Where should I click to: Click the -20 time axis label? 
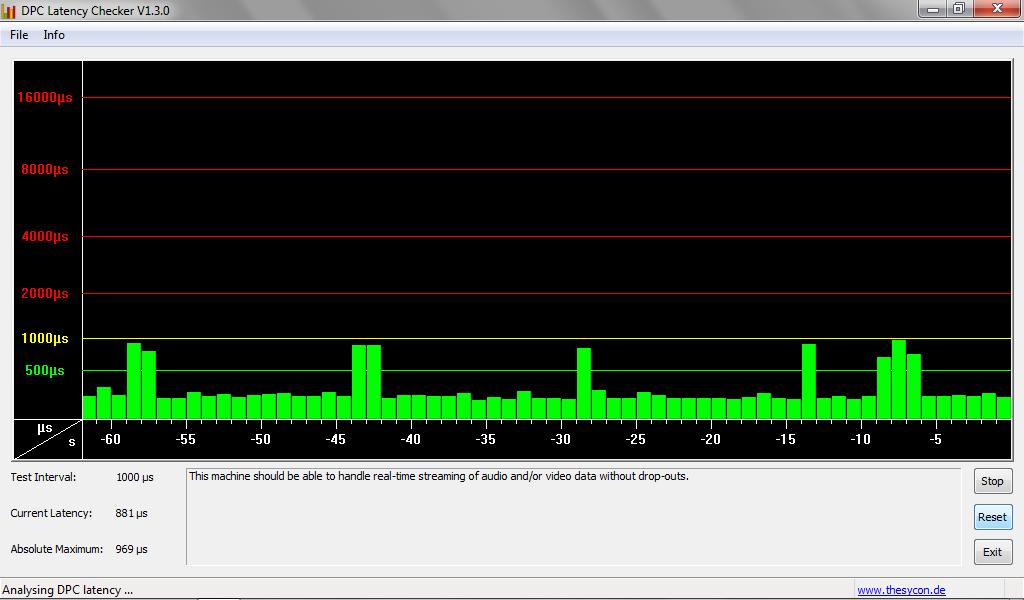pyautogui.click(x=711, y=439)
